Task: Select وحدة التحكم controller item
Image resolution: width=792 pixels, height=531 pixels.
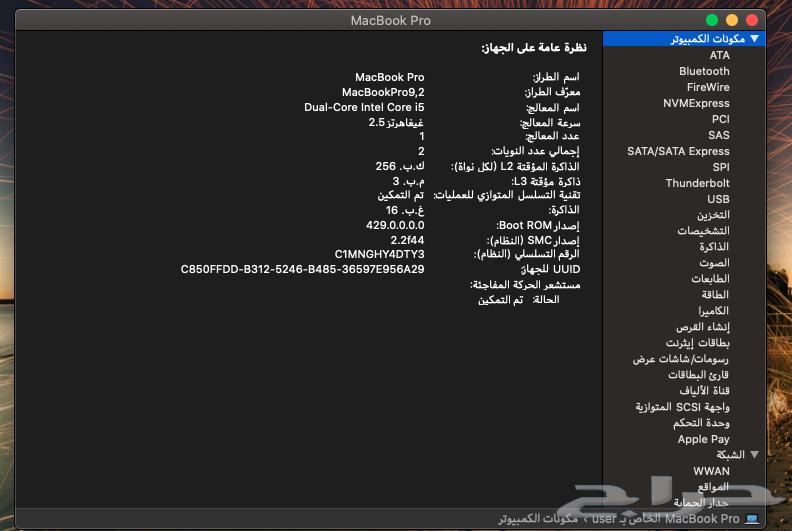Action: click(x=701, y=423)
